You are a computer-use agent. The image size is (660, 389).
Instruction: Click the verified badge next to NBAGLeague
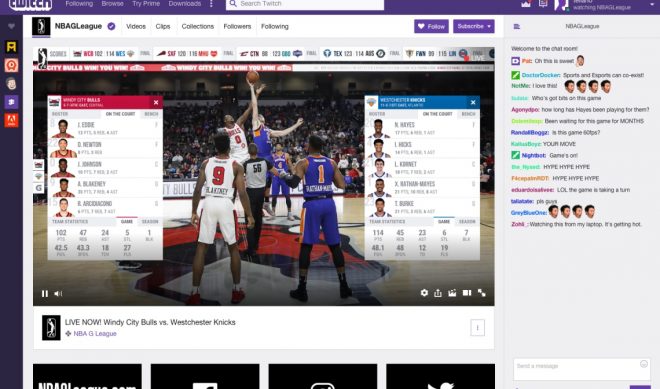(x=111, y=26)
